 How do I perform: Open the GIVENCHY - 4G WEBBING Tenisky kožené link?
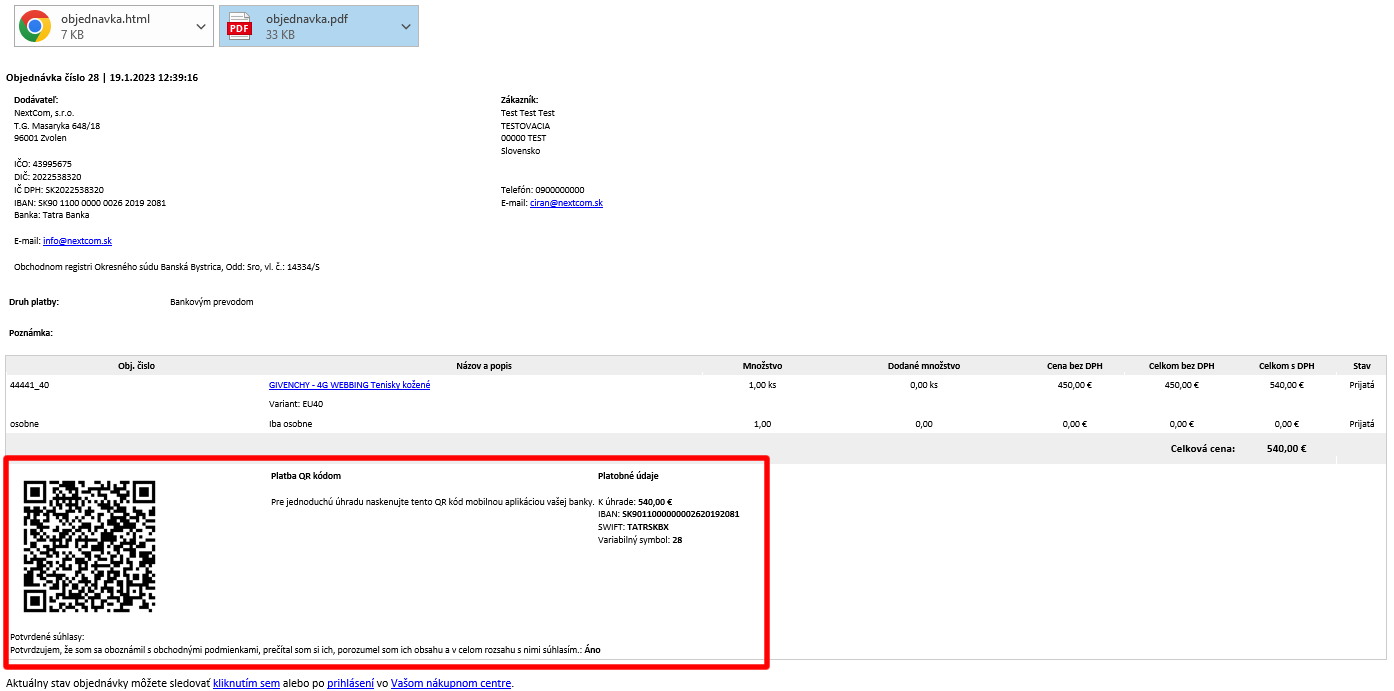(349, 385)
